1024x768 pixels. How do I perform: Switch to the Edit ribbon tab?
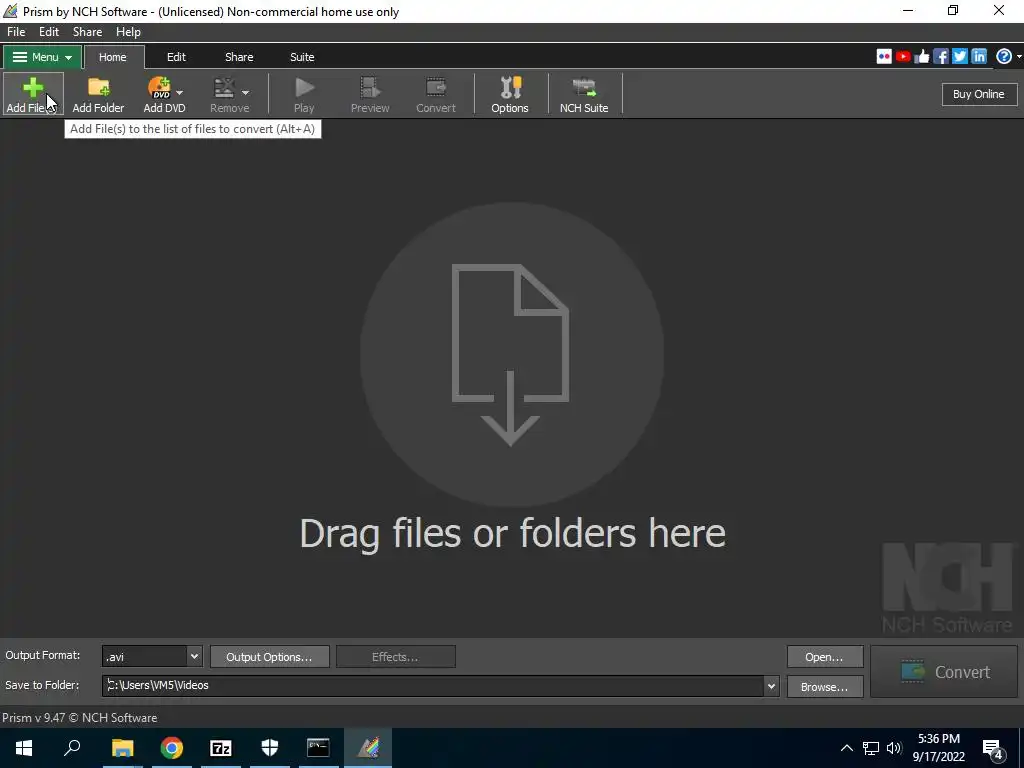pyautogui.click(x=176, y=57)
